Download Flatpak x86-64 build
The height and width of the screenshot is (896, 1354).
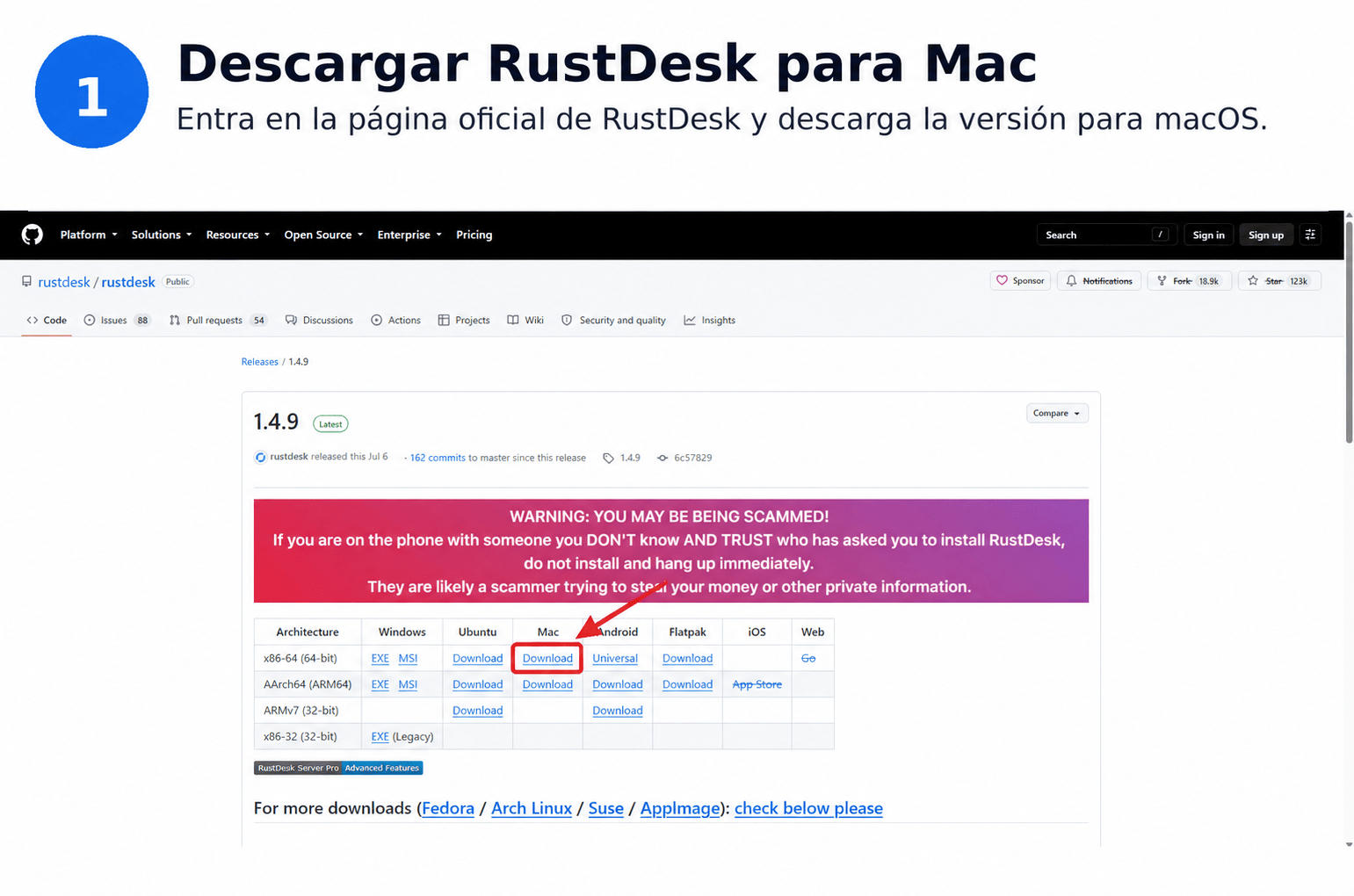tap(687, 658)
